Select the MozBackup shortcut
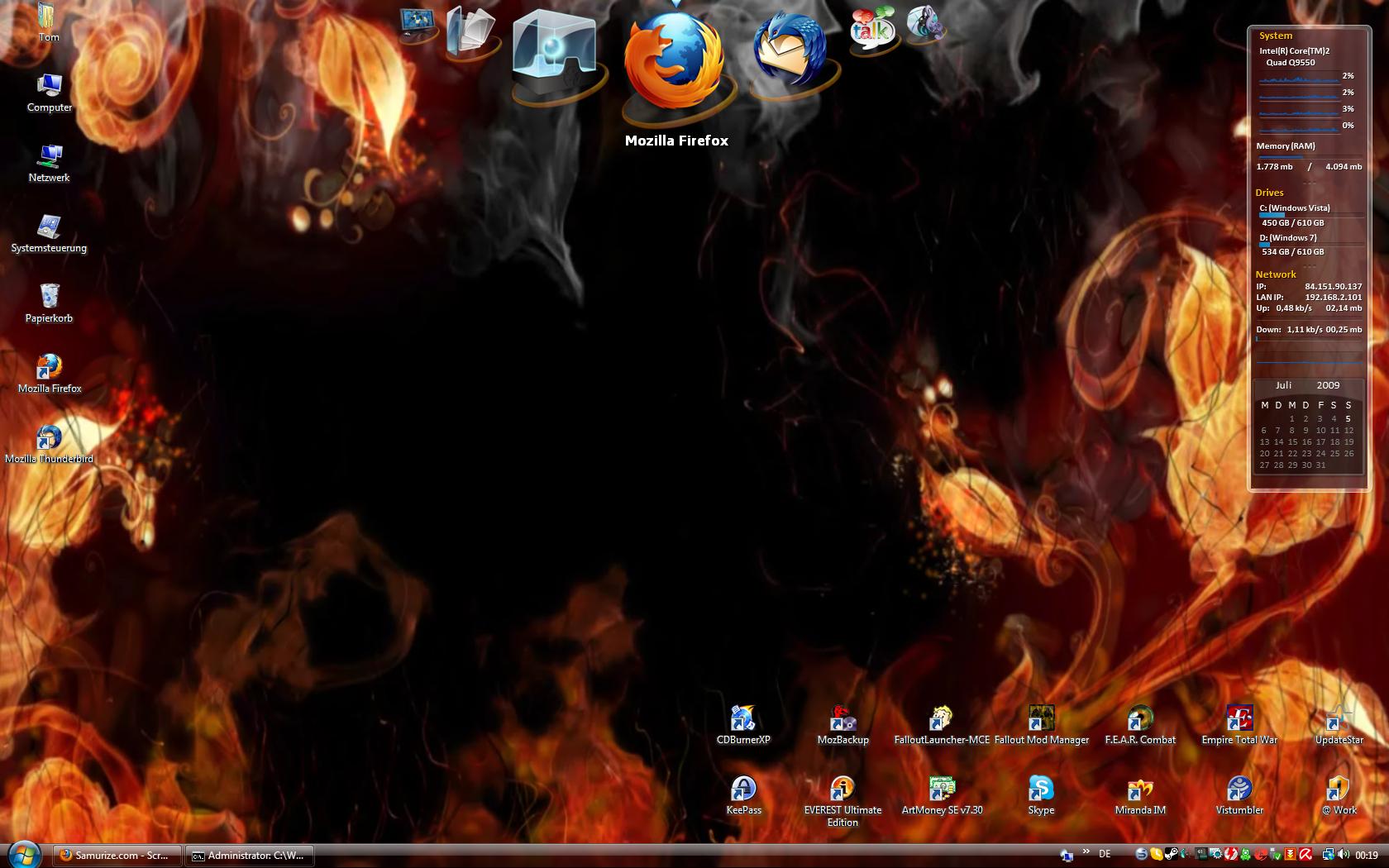The width and height of the screenshot is (1389, 868). 842,725
